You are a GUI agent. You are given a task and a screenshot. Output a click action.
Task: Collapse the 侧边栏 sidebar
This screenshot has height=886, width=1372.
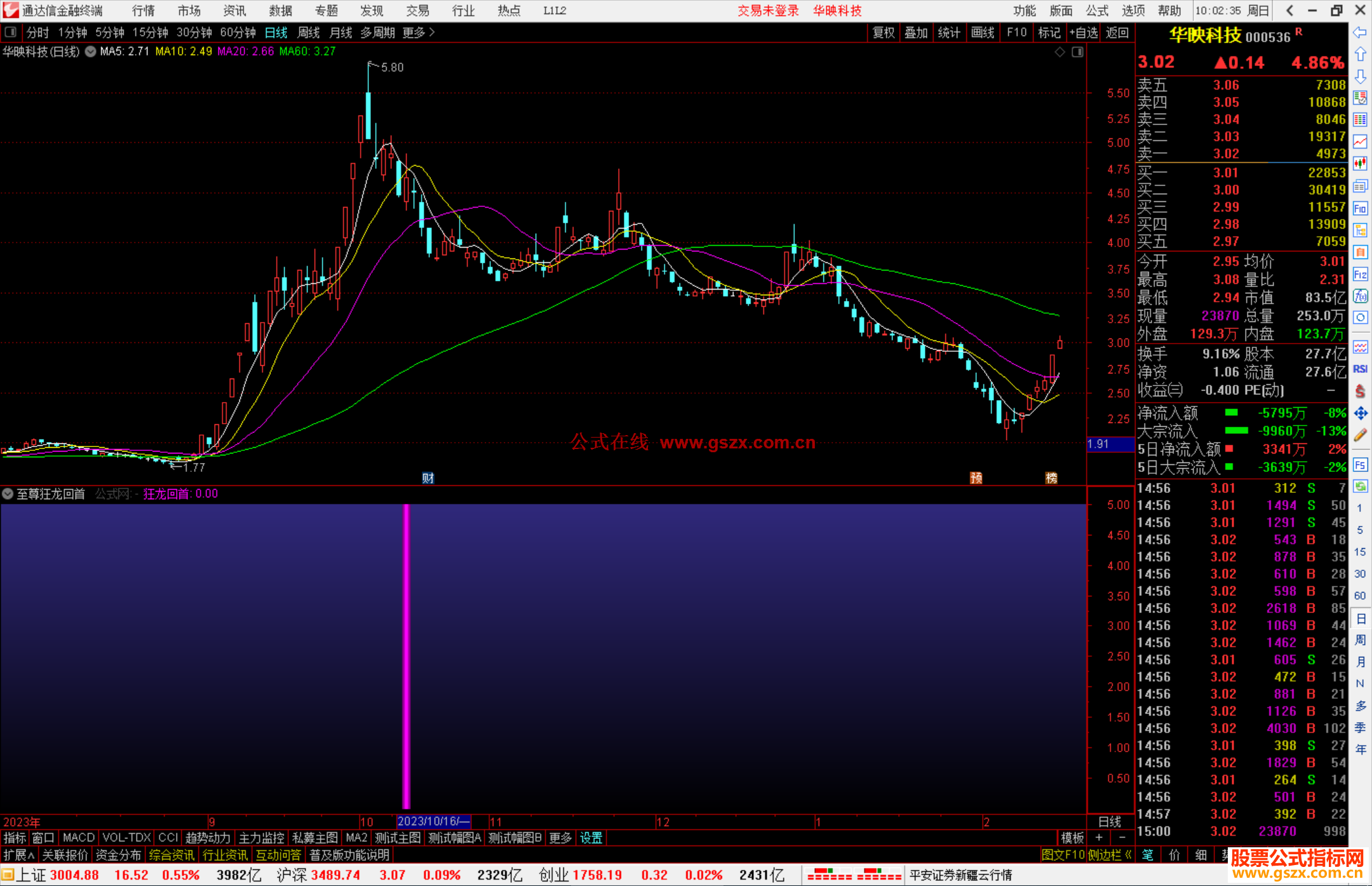(x=1109, y=855)
